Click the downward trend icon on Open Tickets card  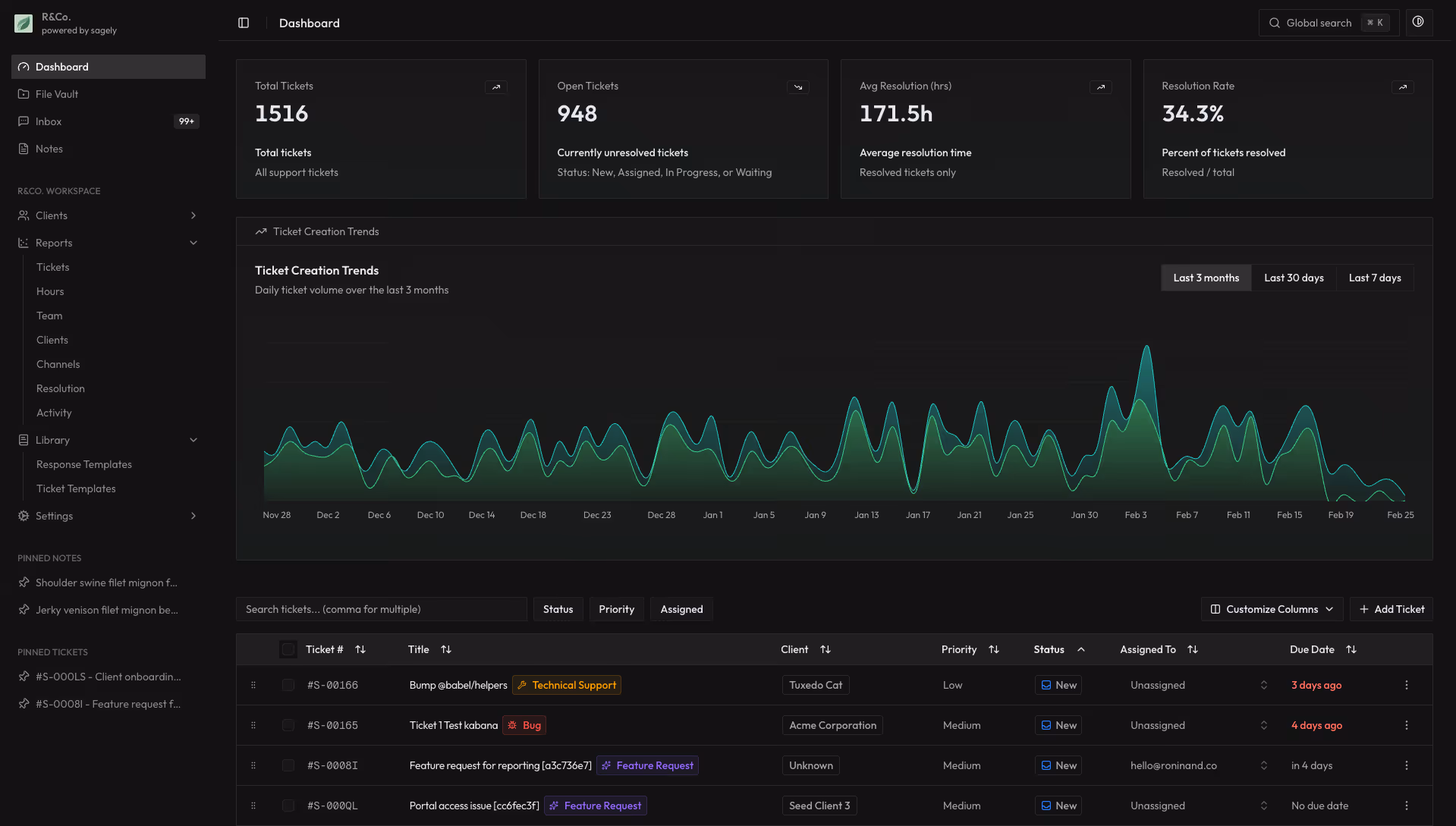click(798, 87)
